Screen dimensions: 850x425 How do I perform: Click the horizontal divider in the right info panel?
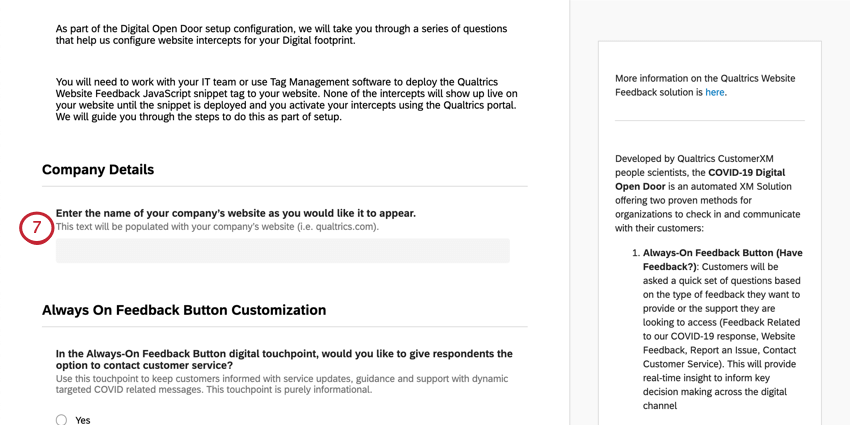pos(709,121)
